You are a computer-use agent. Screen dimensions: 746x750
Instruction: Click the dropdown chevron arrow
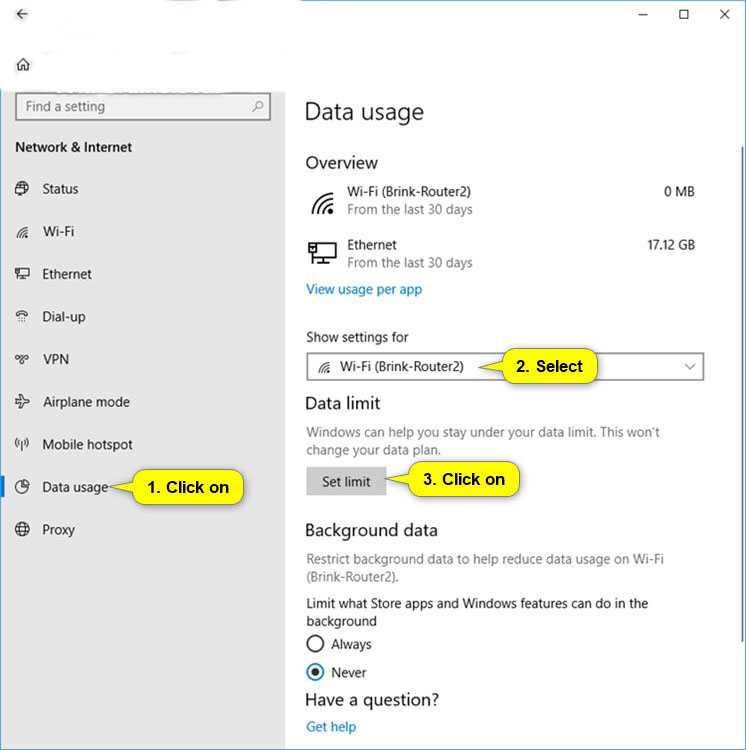pyautogui.click(x=689, y=367)
